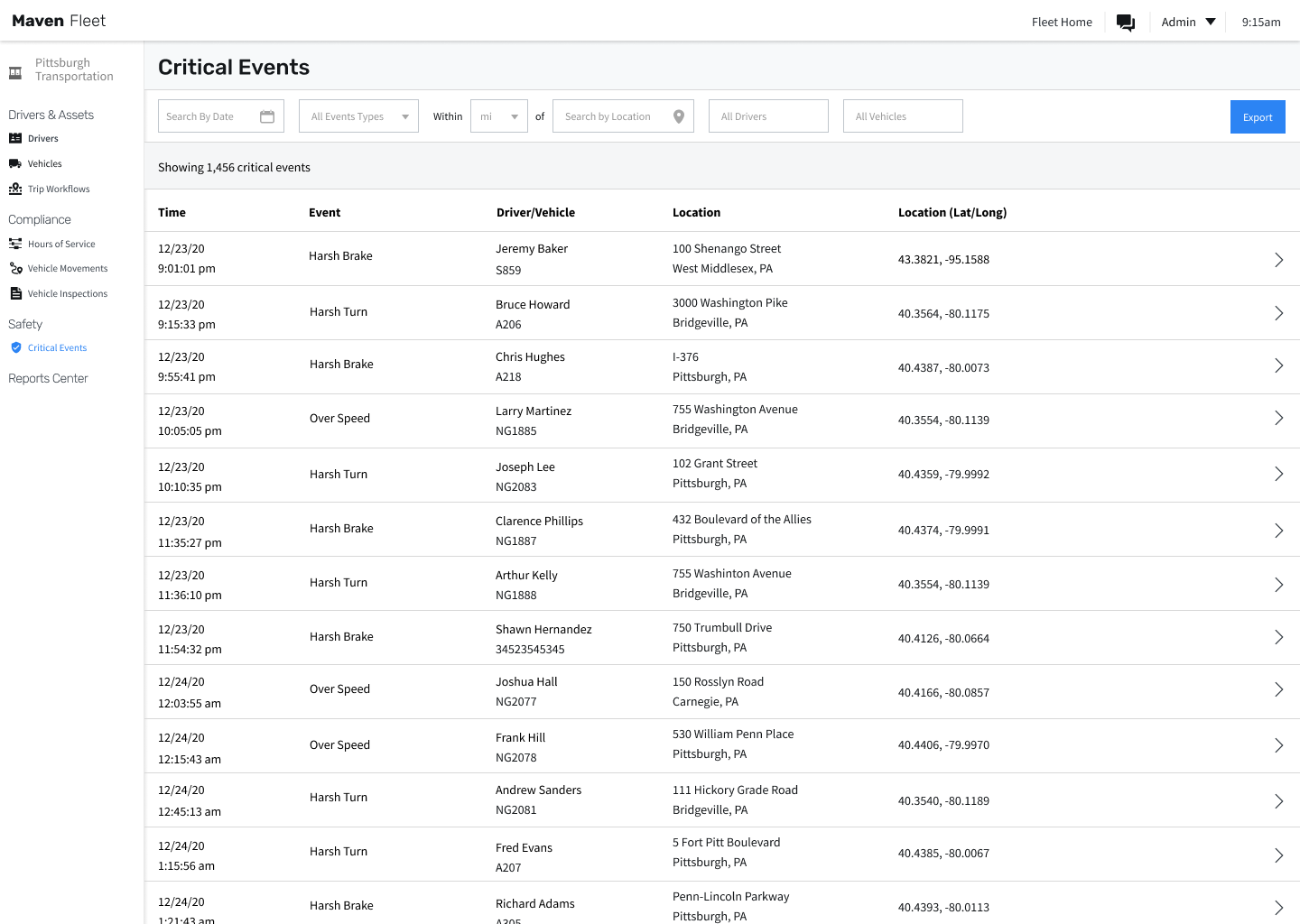Image resolution: width=1300 pixels, height=924 pixels.
Task: Click the Vehicle Inspections document icon
Action: pos(15,293)
